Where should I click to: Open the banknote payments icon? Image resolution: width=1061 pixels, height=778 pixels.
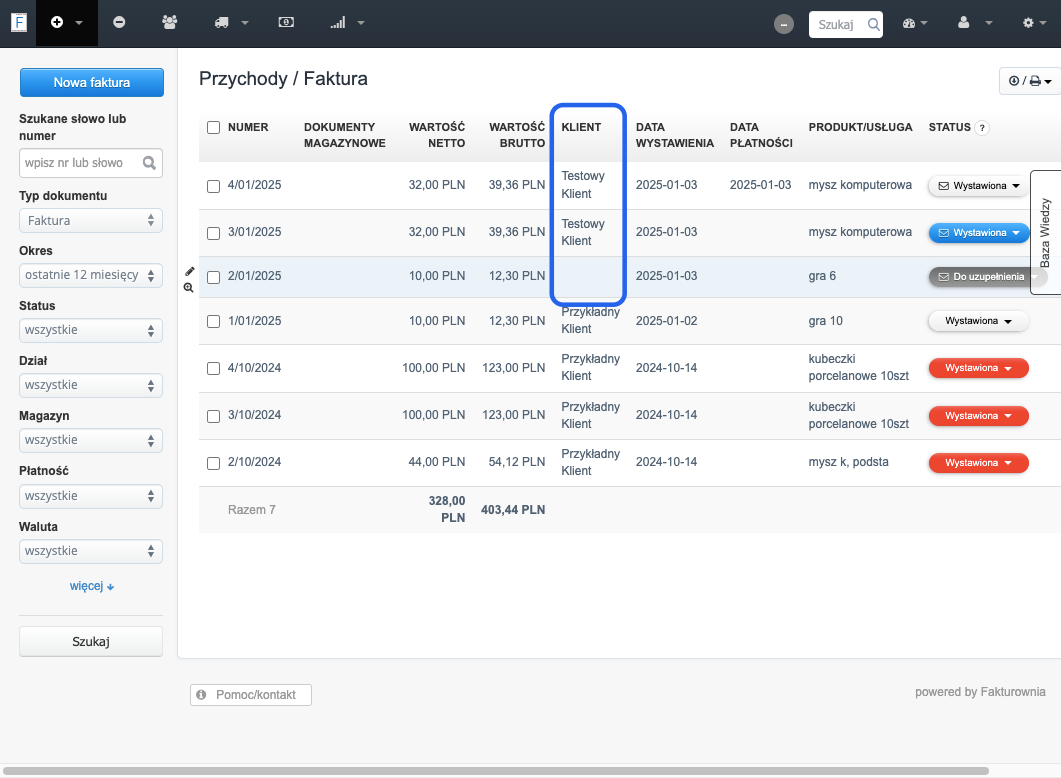(x=286, y=22)
